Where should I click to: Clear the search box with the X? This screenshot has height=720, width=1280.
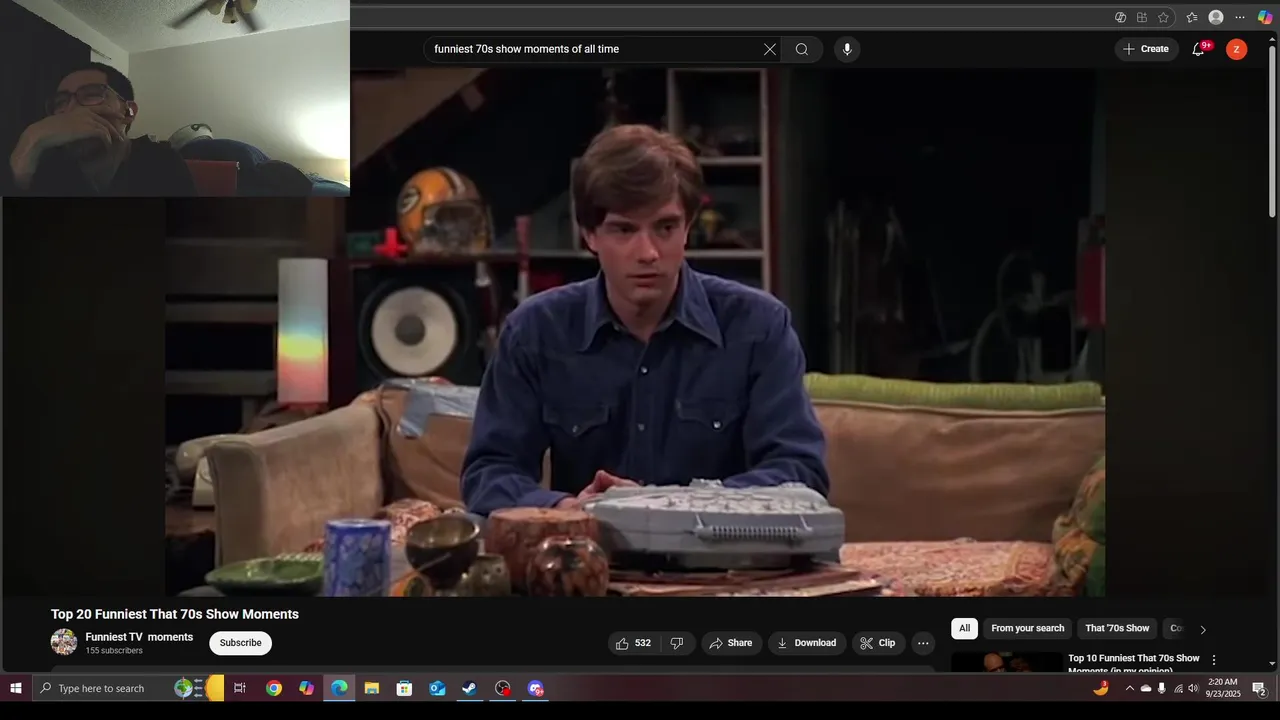(770, 49)
